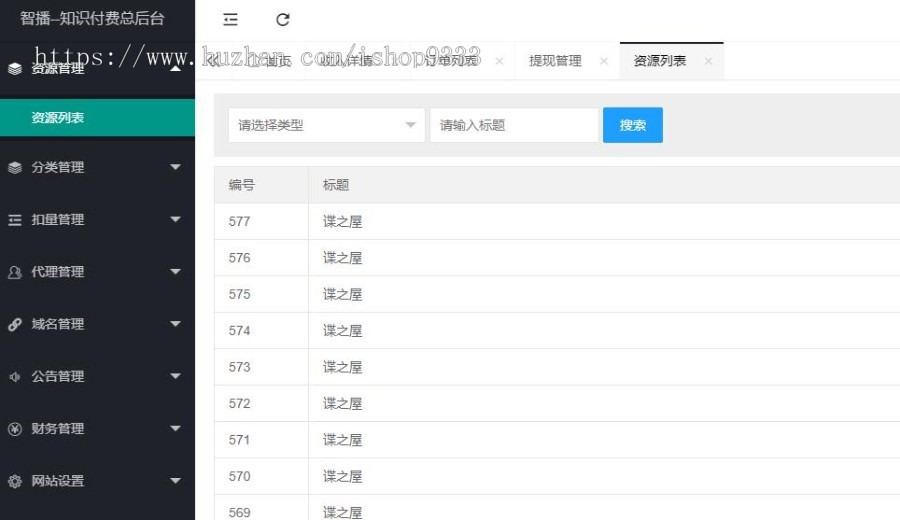This screenshot has width=900, height=520.
Task: Expand the 网站设置 menu arrow
Action: point(176,480)
